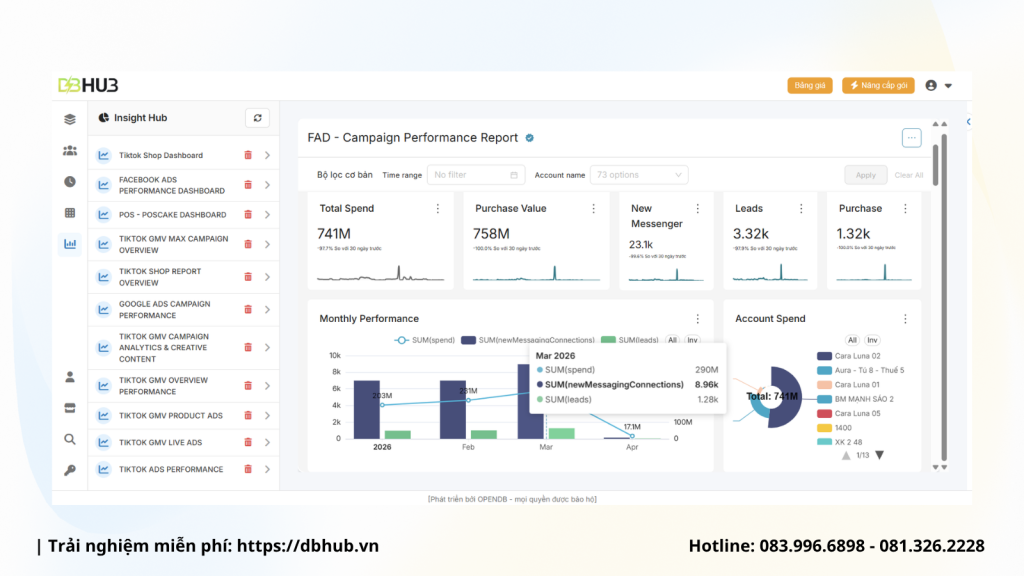Click the layers icon in left sidebar
This screenshot has height=576, width=1024.
[x=70, y=119]
